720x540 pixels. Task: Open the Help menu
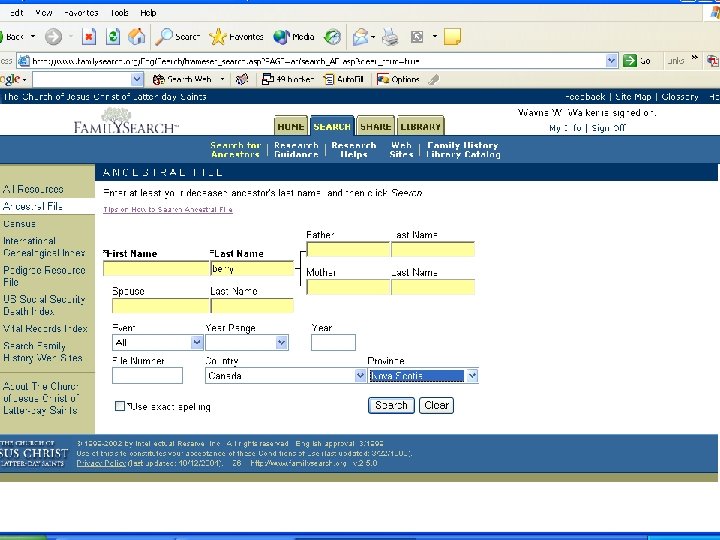[x=148, y=13]
